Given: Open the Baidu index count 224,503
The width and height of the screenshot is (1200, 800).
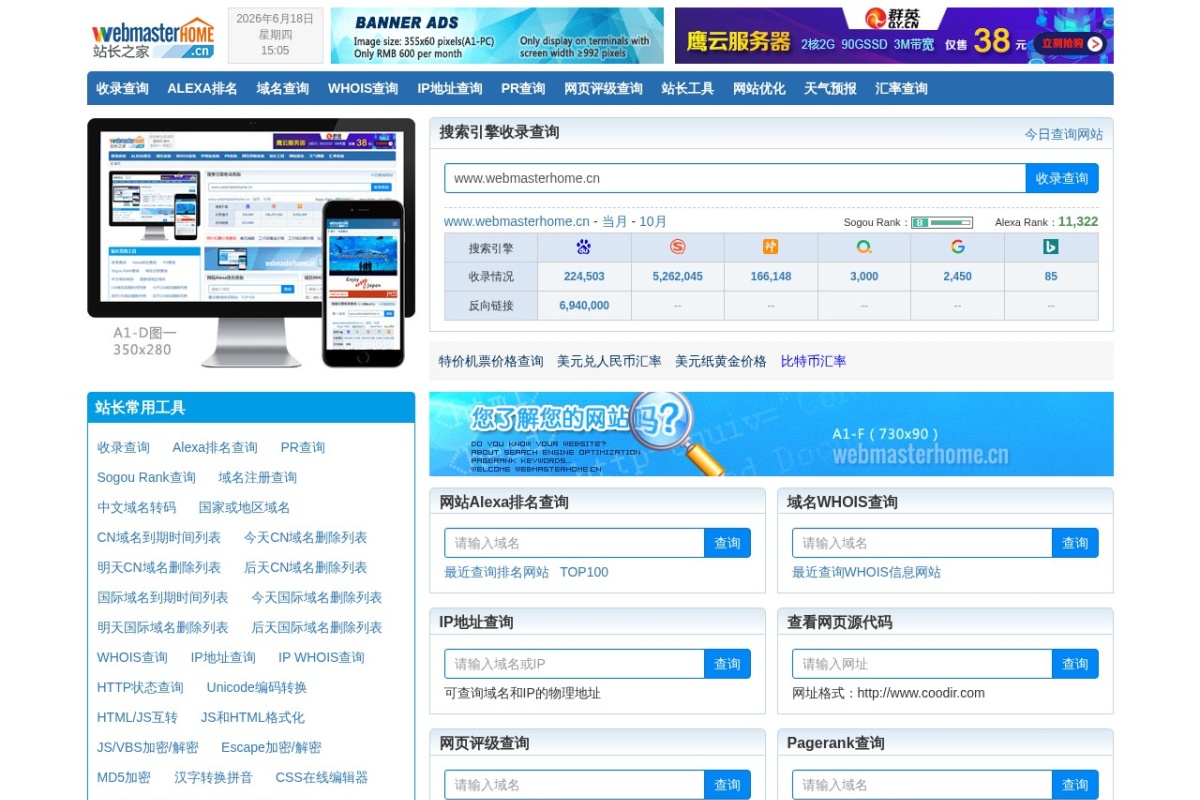Looking at the screenshot, I should [x=584, y=276].
